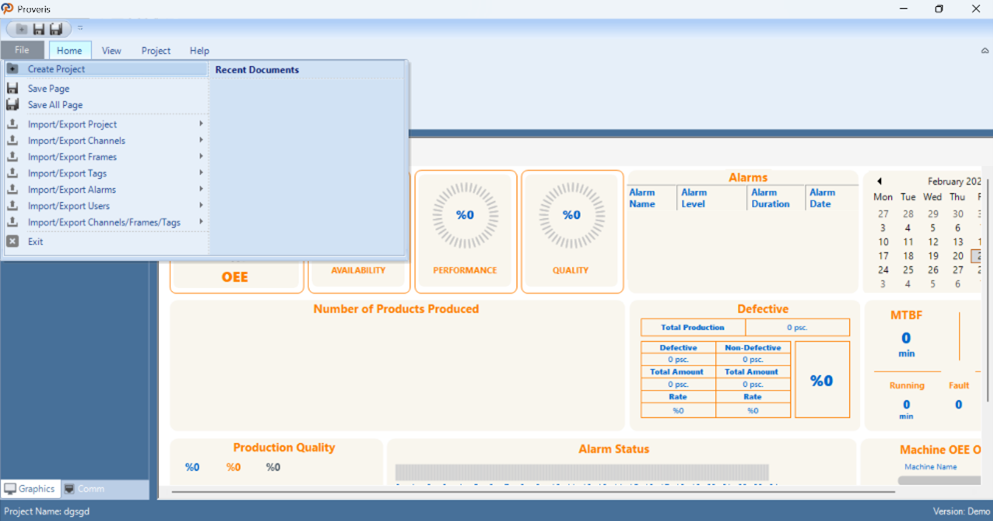Switch to the Comm bottom tab

pyautogui.click(x=85, y=489)
